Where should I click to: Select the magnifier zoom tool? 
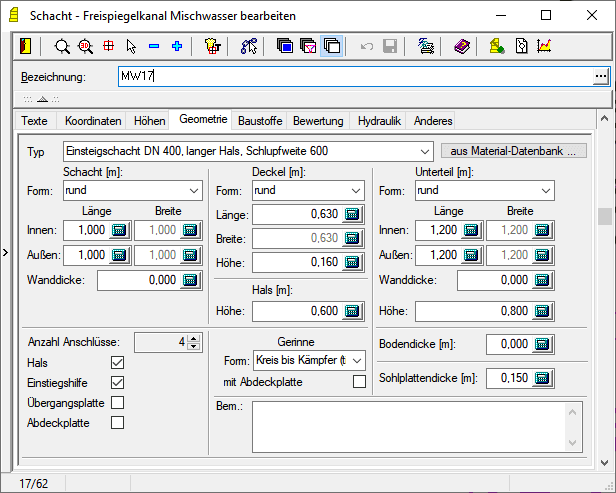tap(62, 46)
